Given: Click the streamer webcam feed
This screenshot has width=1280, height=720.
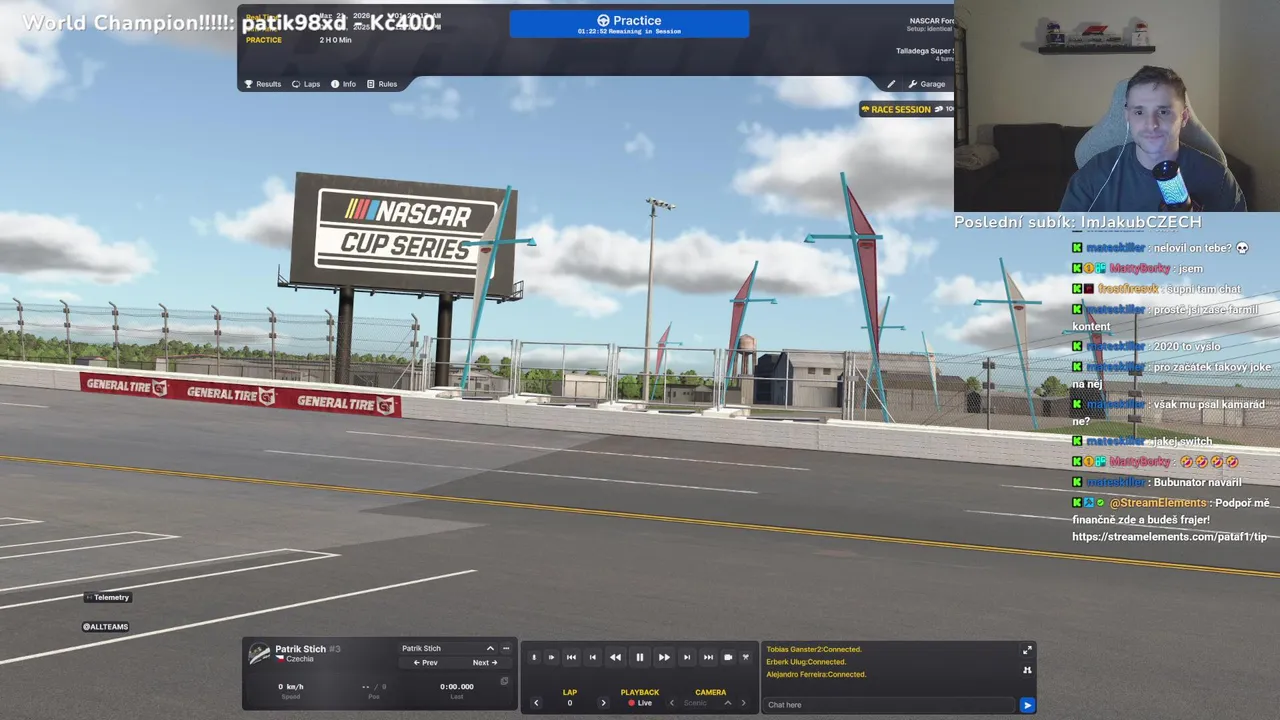Looking at the screenshot, I should (x=1117, y=106).
